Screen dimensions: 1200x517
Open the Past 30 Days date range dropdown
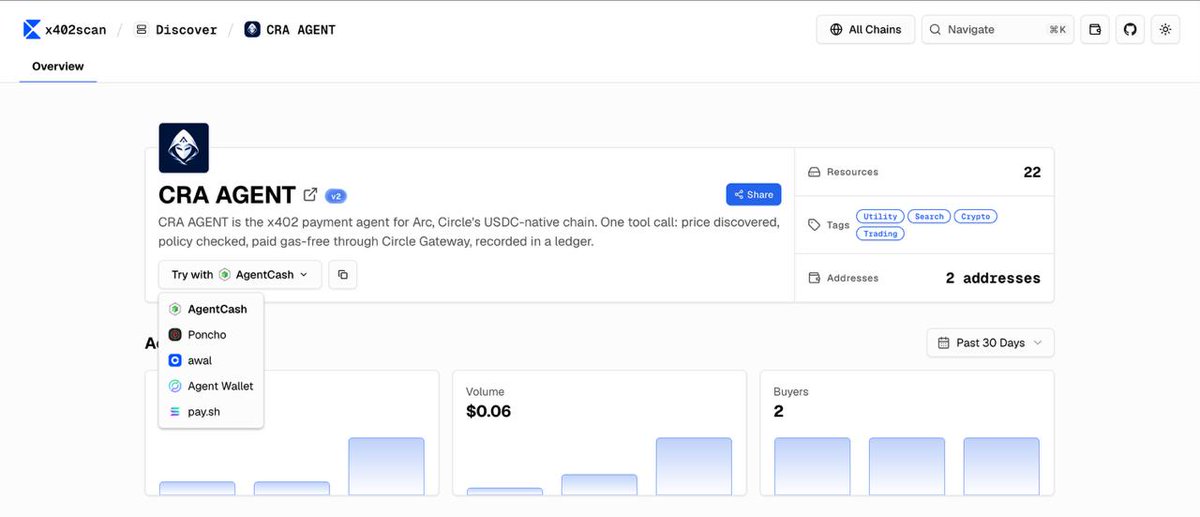pyautogui.click(x=990, y=343)
